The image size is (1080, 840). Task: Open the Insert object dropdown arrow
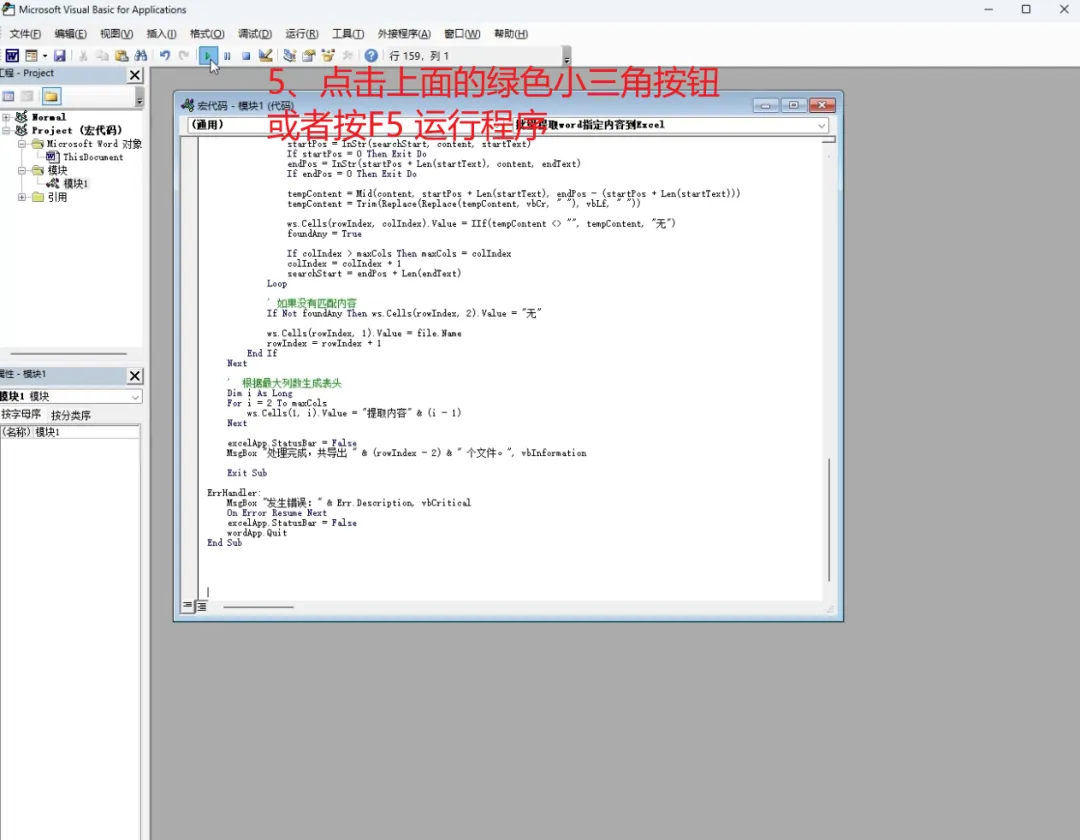pos(45,56)
